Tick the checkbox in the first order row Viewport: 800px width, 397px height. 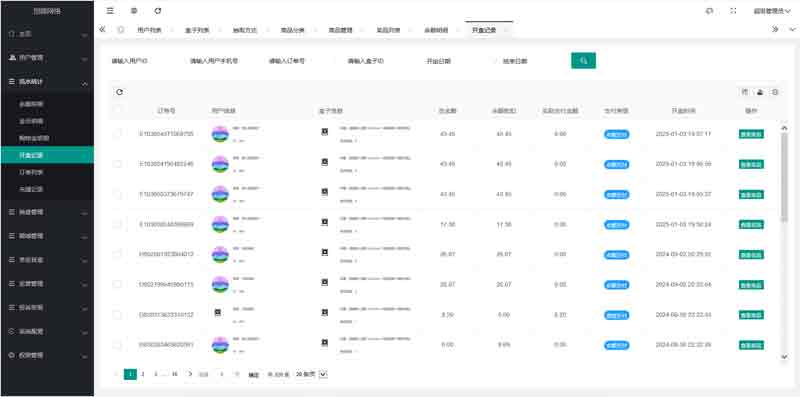pyautogui.click(x=118, y=134)
